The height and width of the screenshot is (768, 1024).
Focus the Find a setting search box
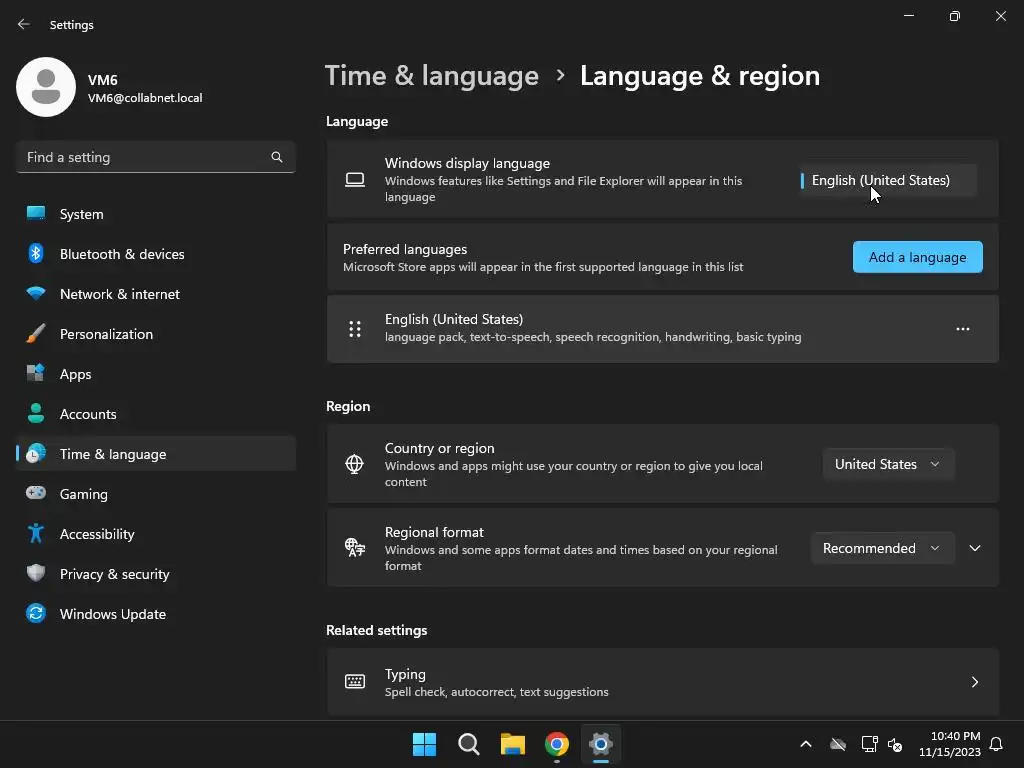[x=155, y=157]
